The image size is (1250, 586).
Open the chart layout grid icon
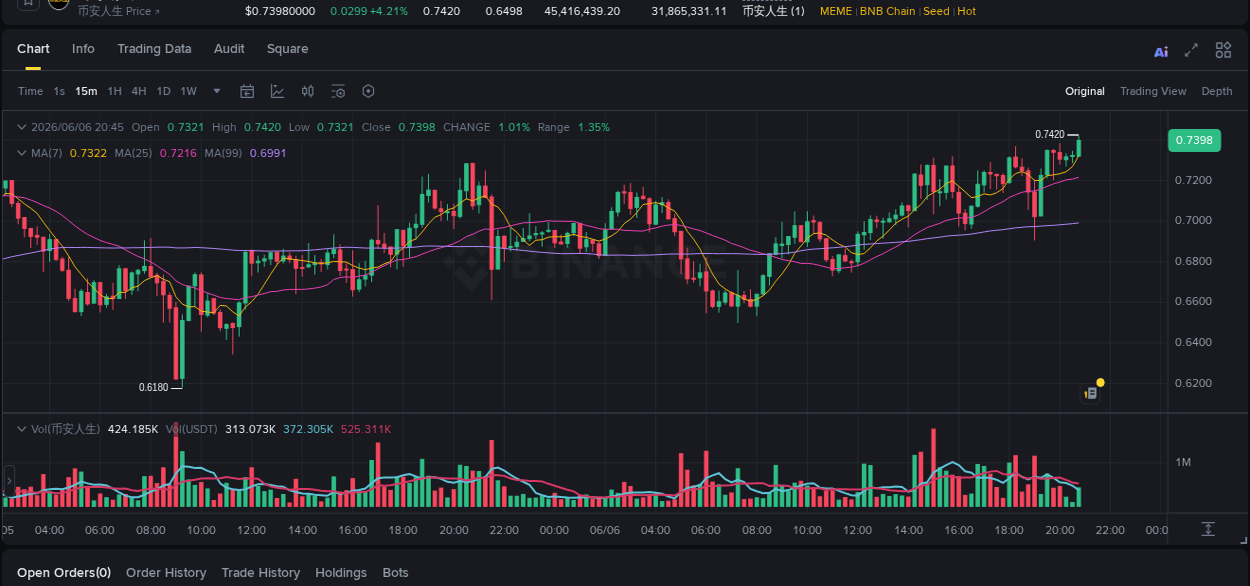1223,50
